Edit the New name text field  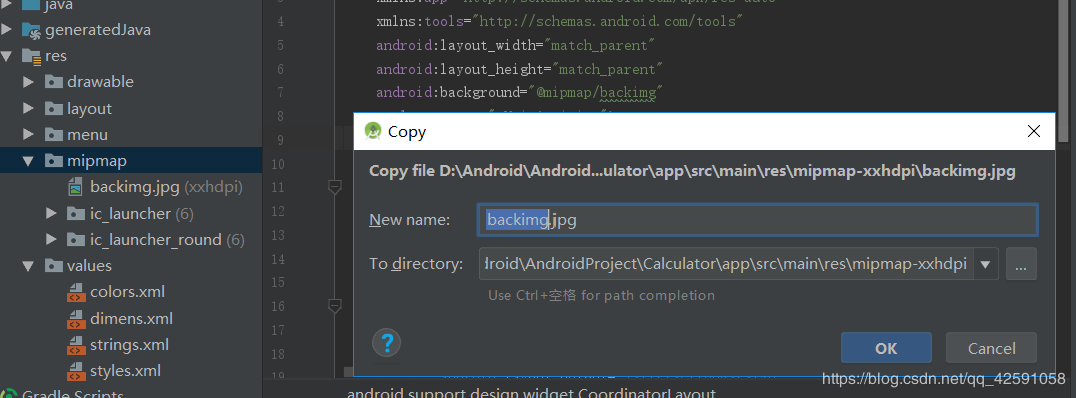point(758,220)
